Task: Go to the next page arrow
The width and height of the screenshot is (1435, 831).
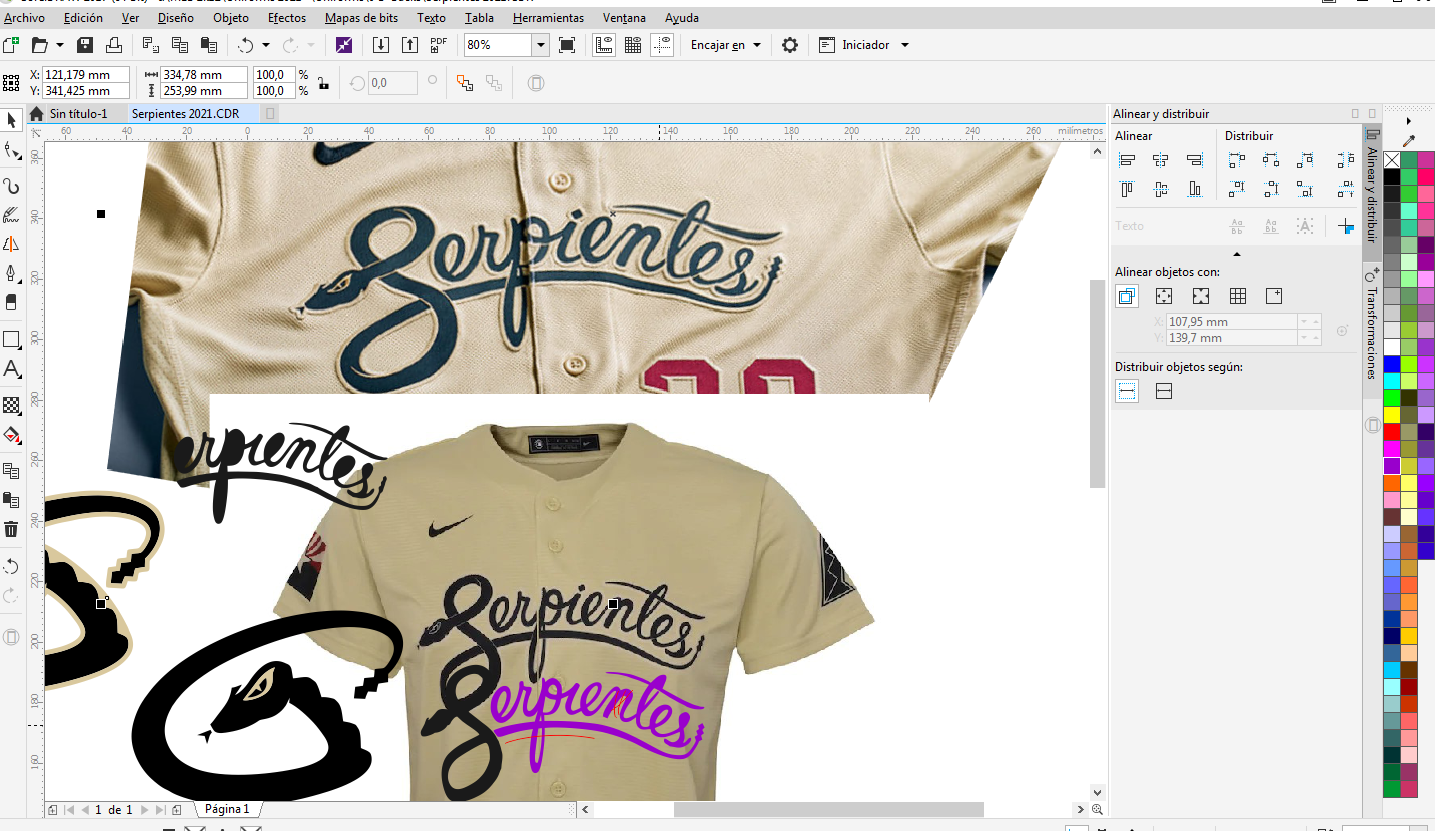Action: [146, 809]
